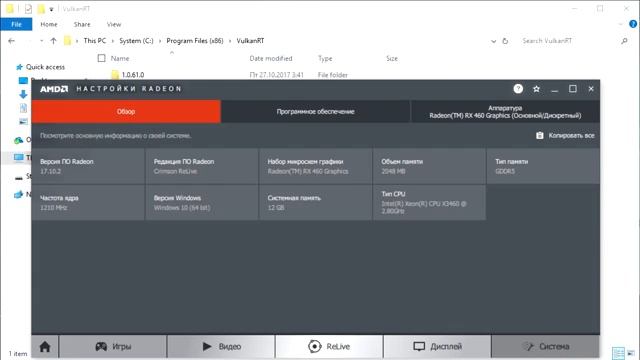
Task: Open the Дисплей section
Action: (x=437, y=347)
